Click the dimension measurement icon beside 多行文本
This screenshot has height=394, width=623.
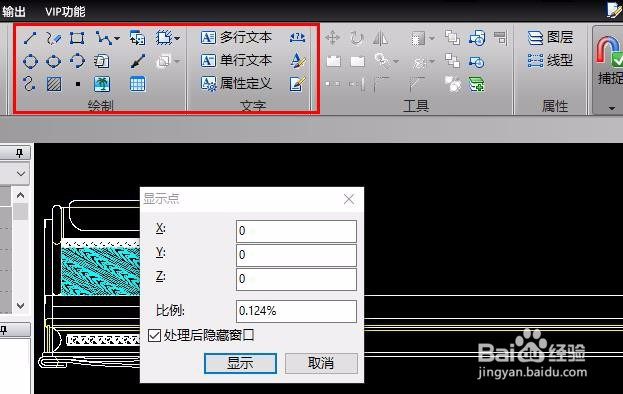coord(298,38)
